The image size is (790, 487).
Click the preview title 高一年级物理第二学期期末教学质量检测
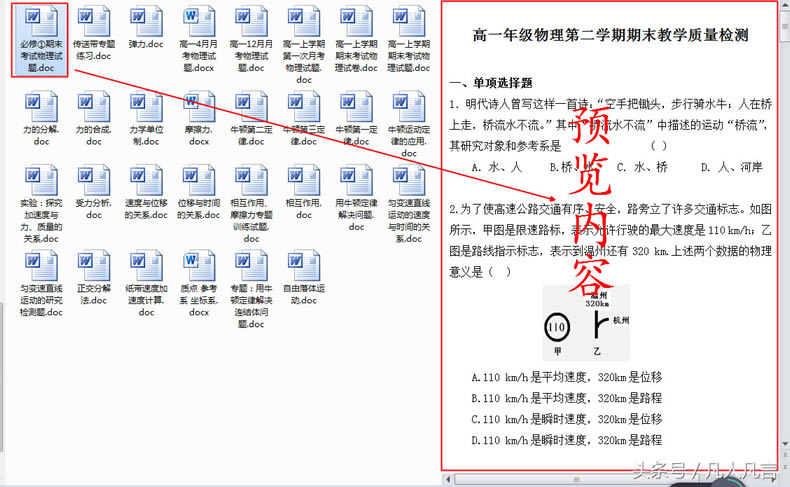610,34
